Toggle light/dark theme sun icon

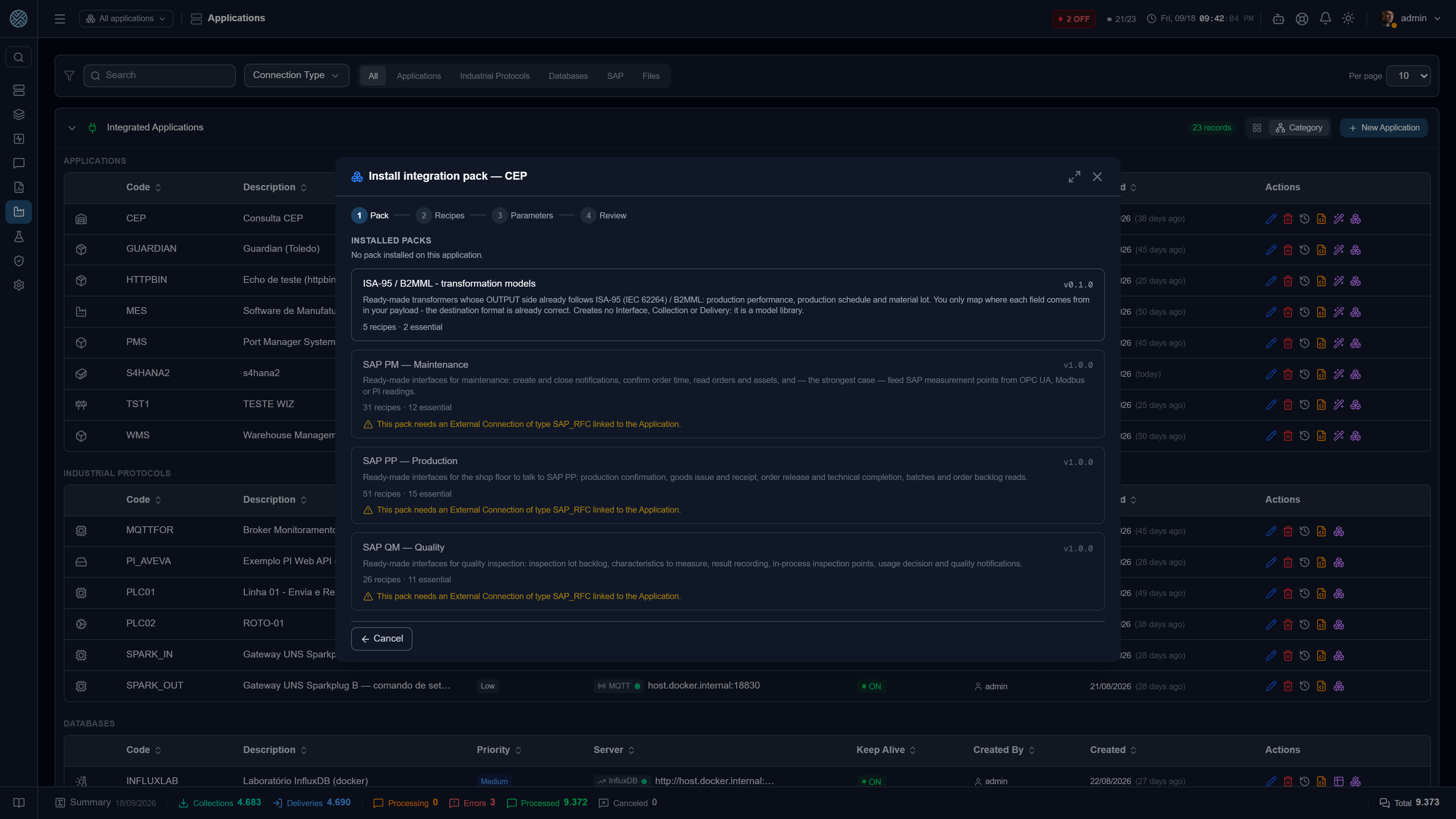coord(1348,19)
